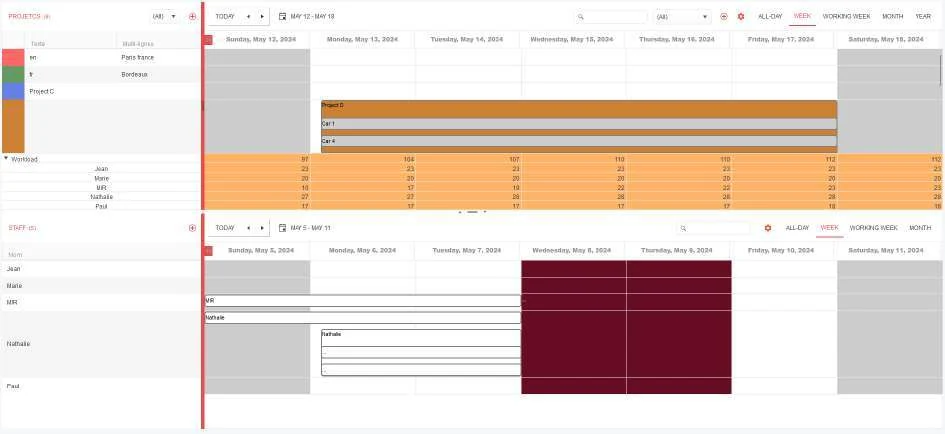Screen dimensions: 945x434
Task: Click the 'Paris france' cell
Action: pos(137,58)
